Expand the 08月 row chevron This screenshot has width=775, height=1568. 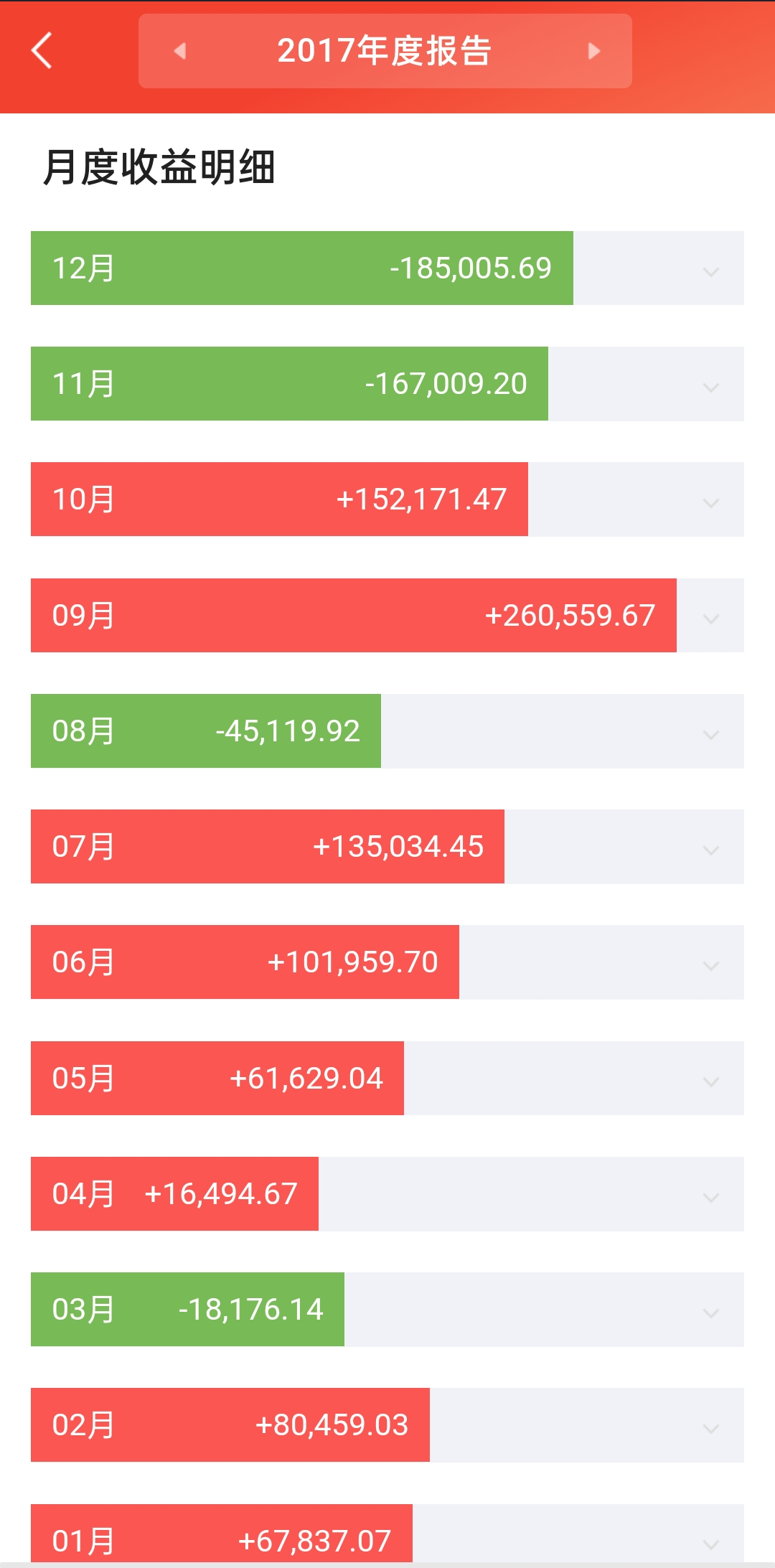[710, 733]
